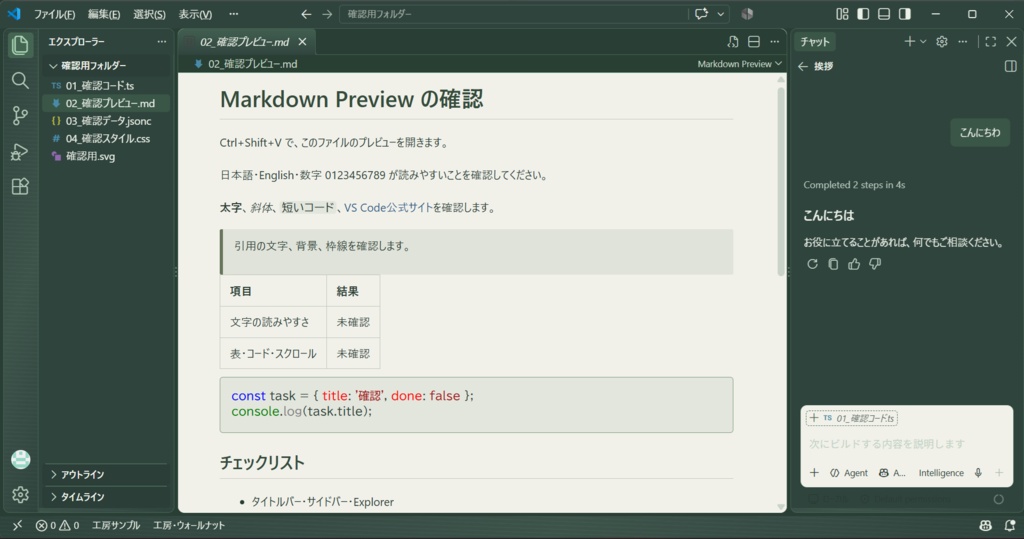This screenshot has height=539, width=1024.
Task: Toggle the primary side bar
Action: (x=863, y=14)
